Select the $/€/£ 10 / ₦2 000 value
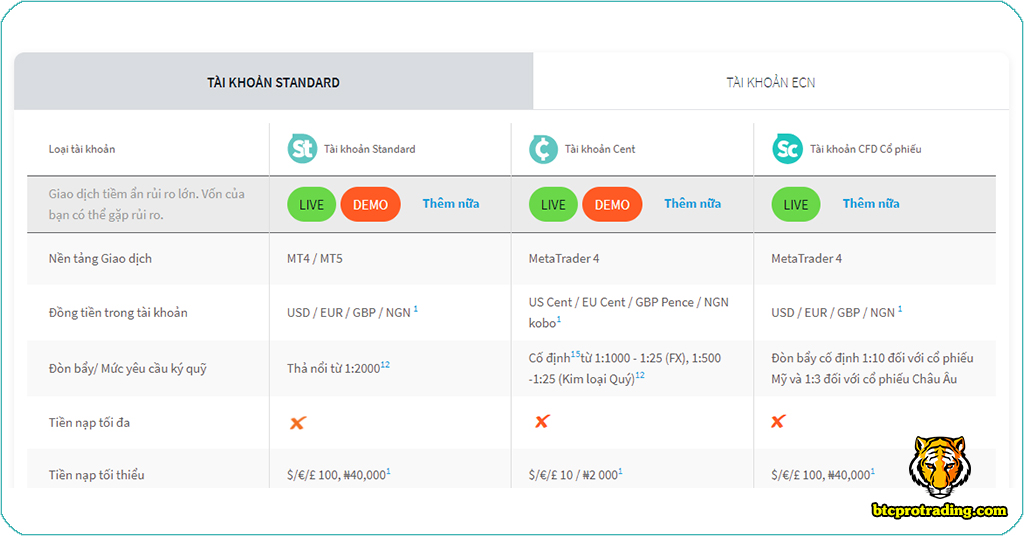This screenshot has height=536, width=1024. pos(573,475)
